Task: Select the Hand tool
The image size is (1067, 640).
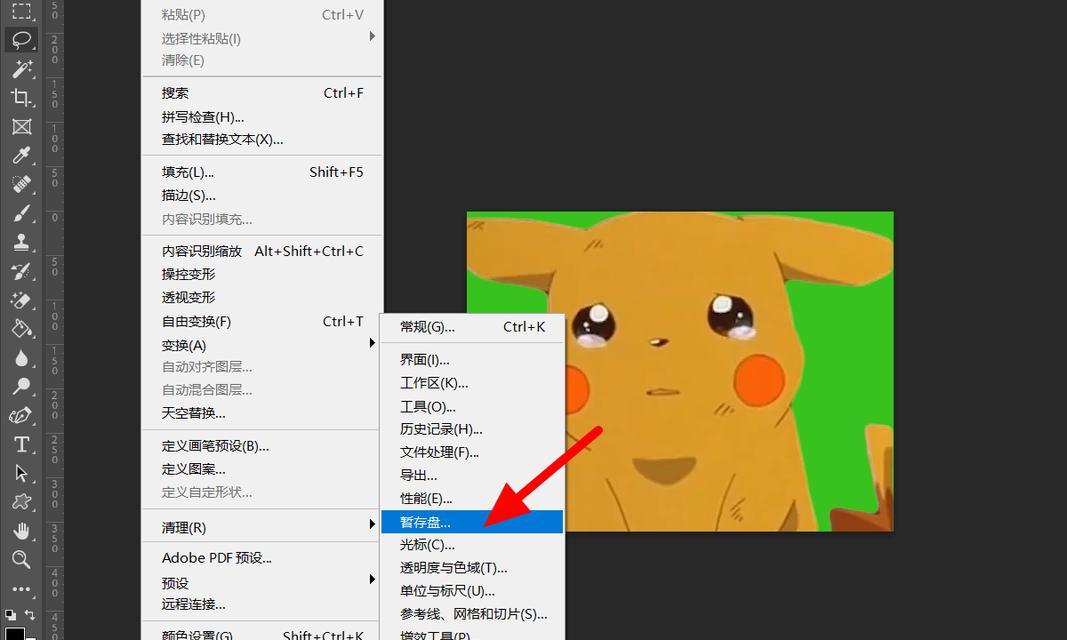Action: click(x=21, y=530)
